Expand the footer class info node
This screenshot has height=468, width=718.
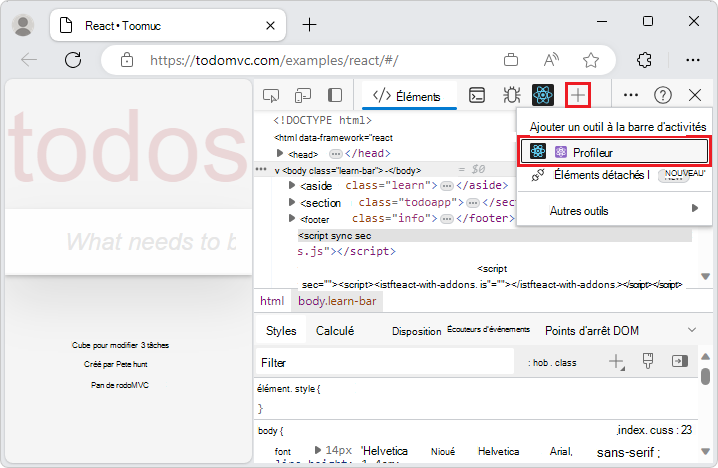point(292,218)
